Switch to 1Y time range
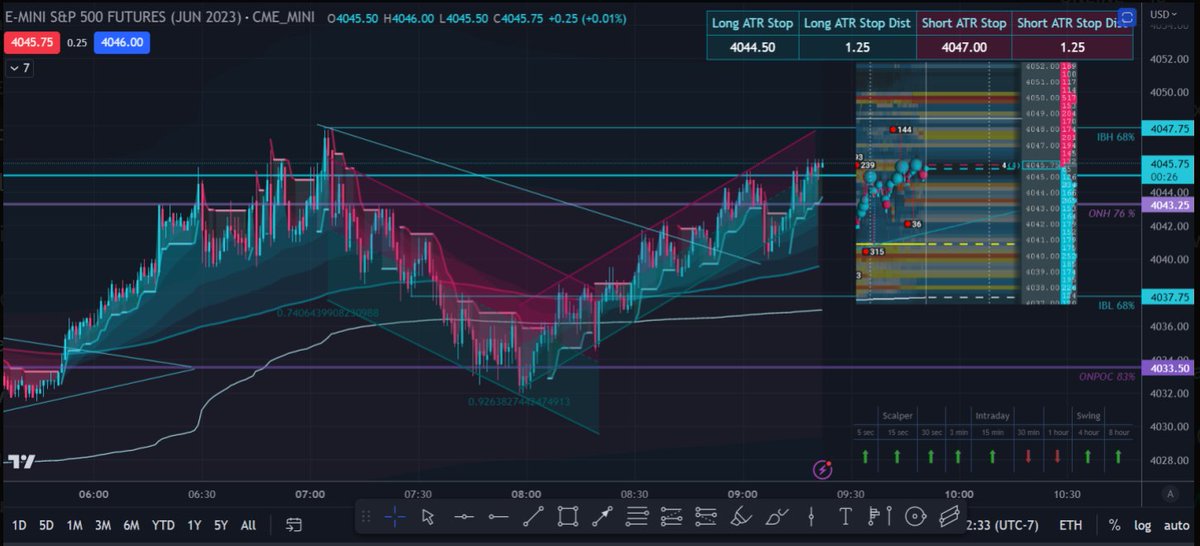 point(194,524)
